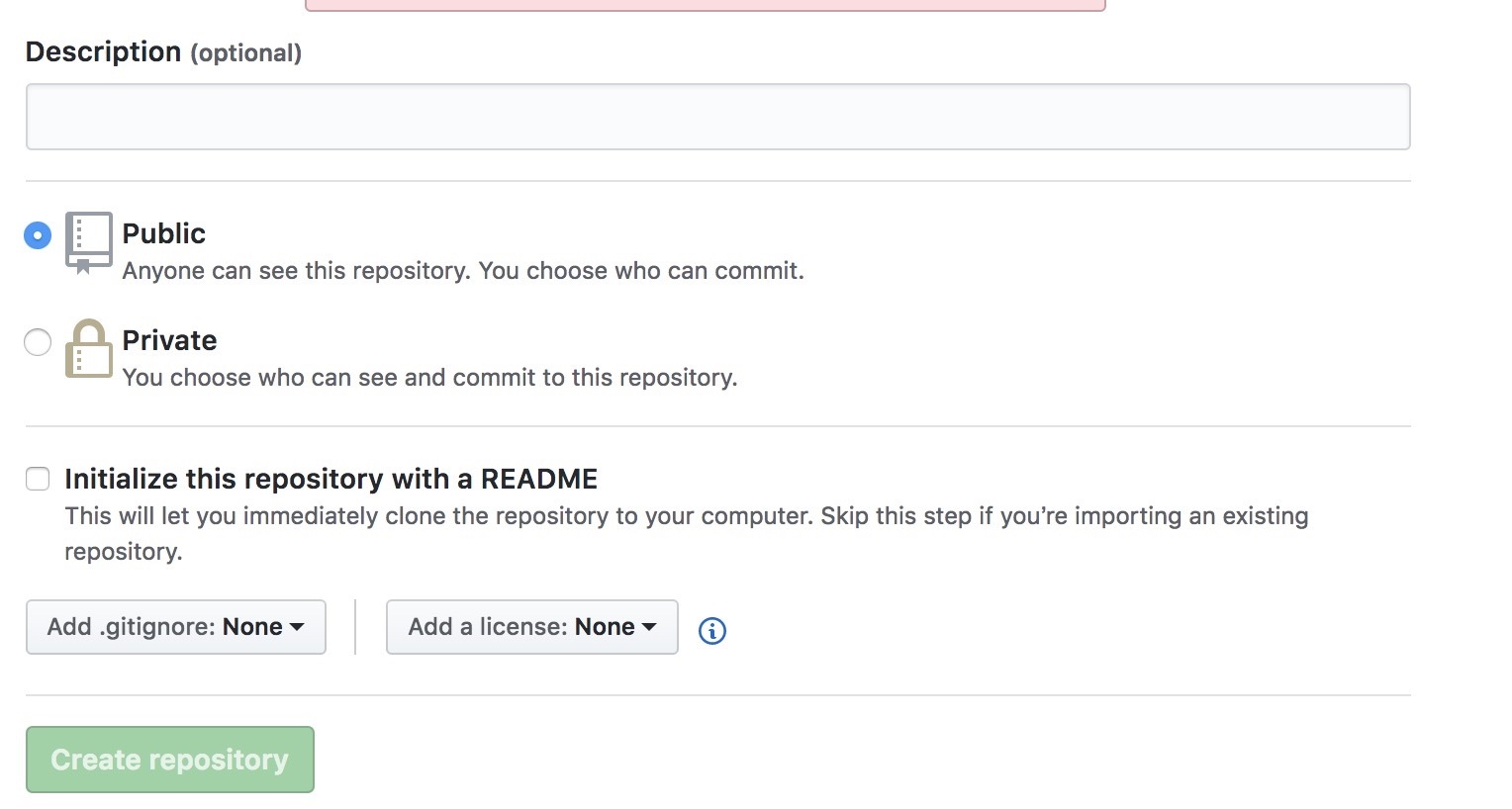
Task: Select the Public radio button
Action: [38, 235]
